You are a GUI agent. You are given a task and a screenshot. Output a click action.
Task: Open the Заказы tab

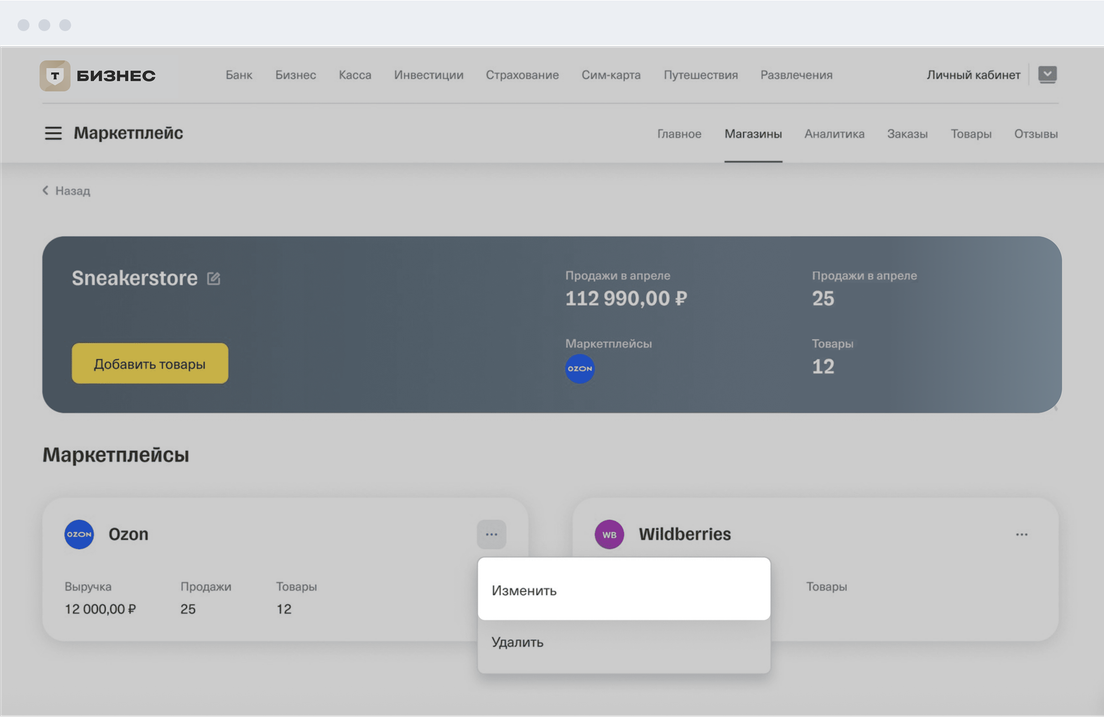coord(907,134)
